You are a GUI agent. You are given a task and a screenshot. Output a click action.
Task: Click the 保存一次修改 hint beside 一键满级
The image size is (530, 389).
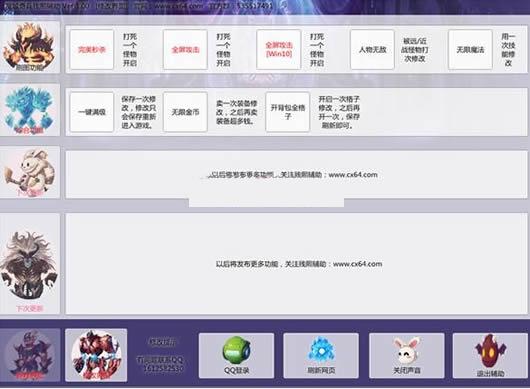pos(139,112)
